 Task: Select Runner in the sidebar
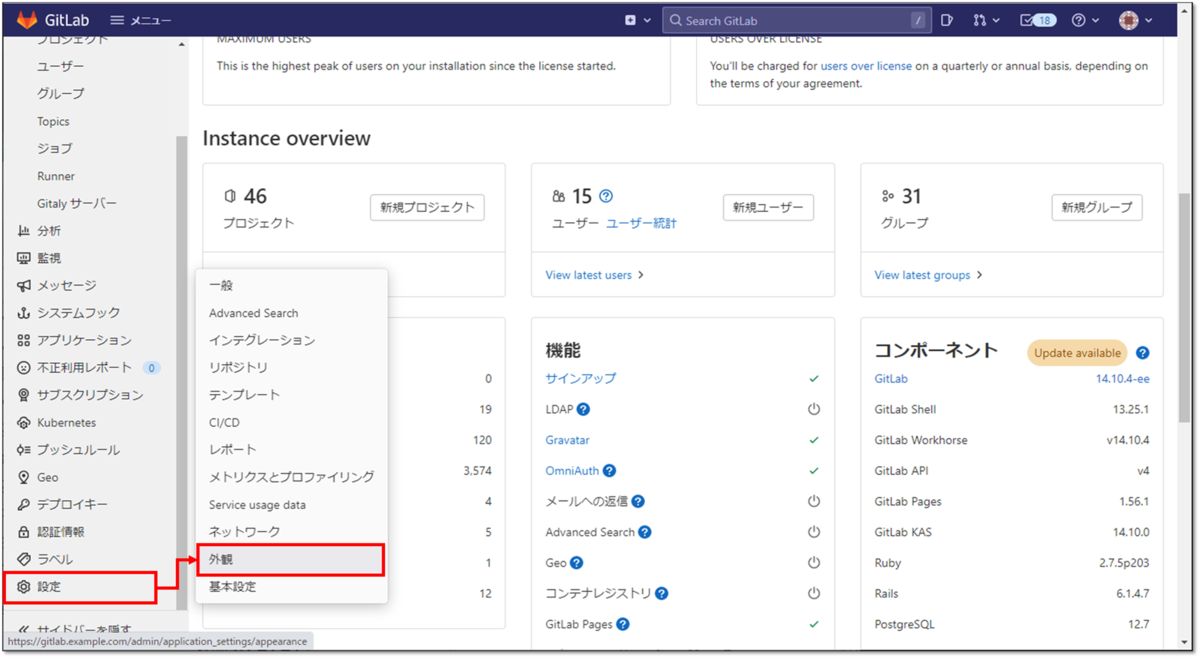pos(56,176)
